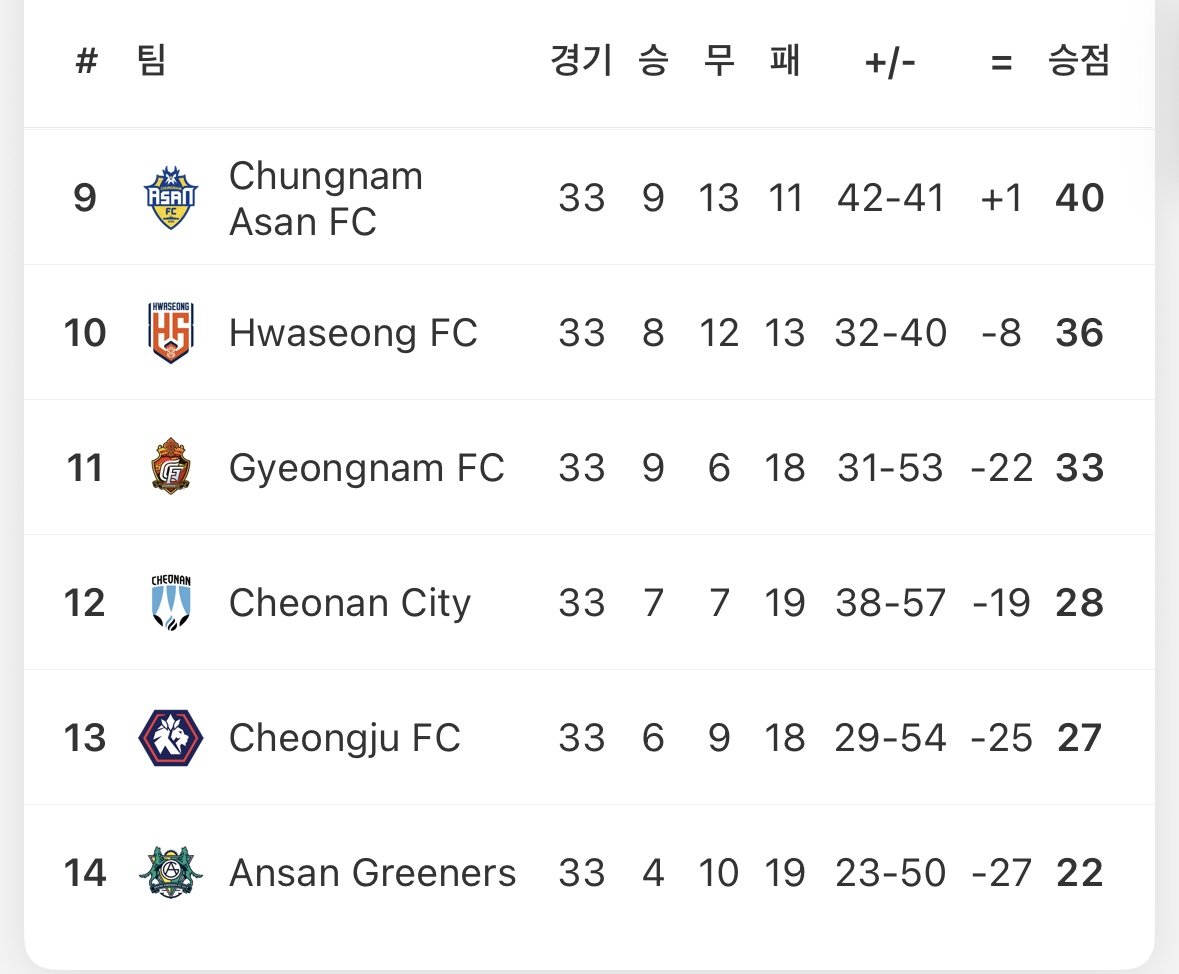1179x974 pixels.
Task: Sort by the 승 wins column header
Action: [x=653, y=60]
